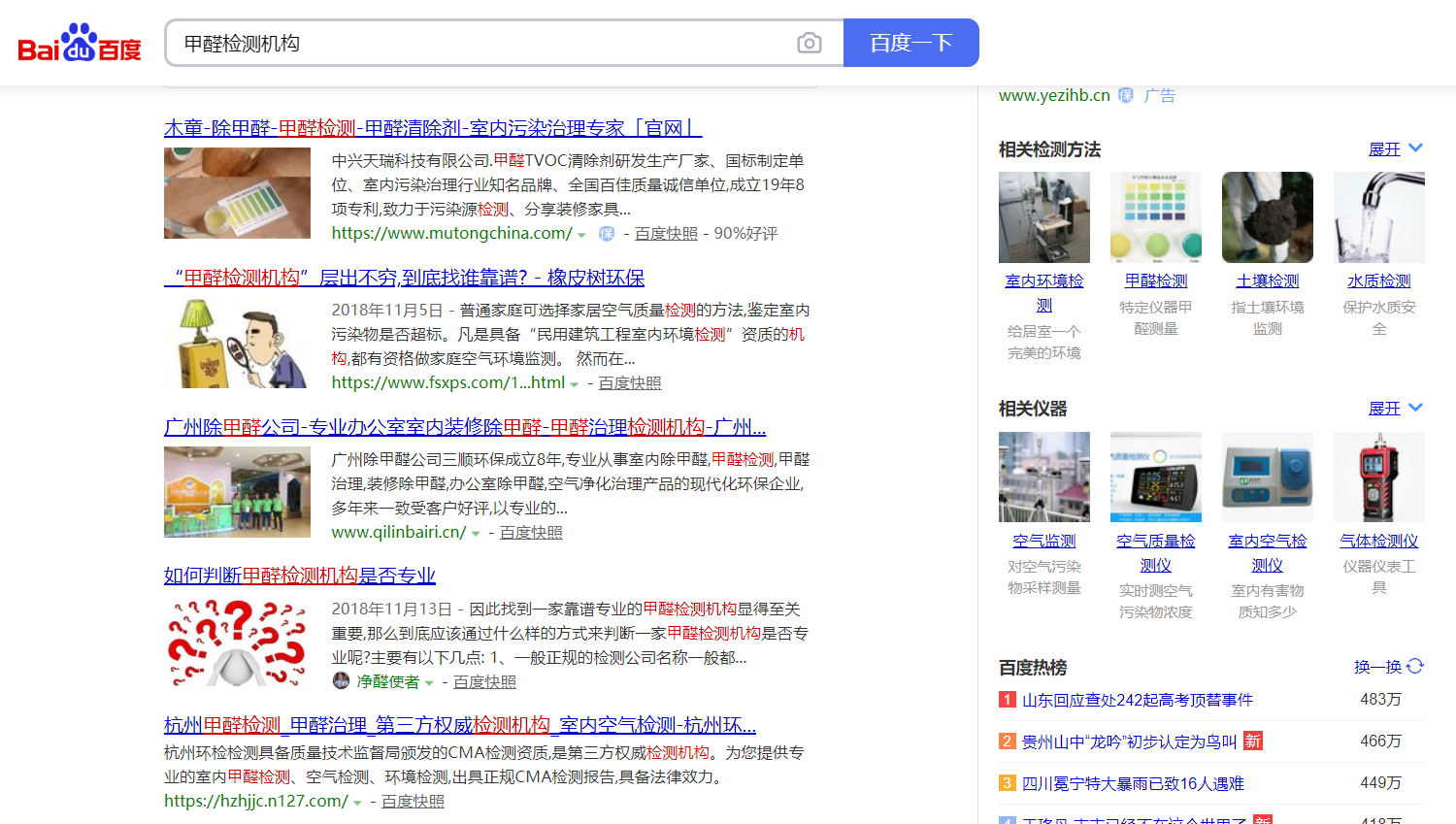Click the 新 badge next to 贵州山中龙吟 topic

point(1252,740)
